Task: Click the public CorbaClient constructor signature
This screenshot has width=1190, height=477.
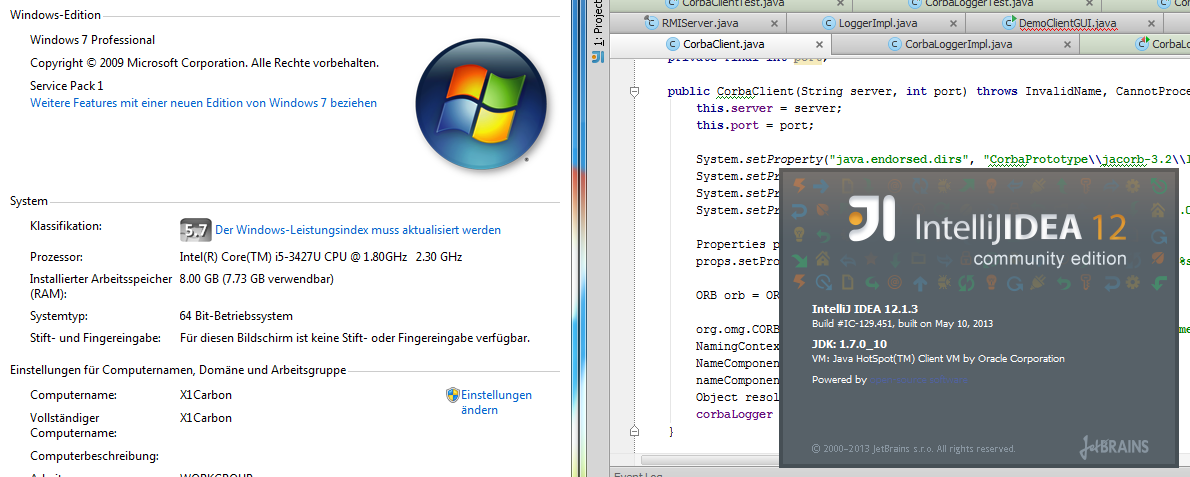Action: coord(928,92)
